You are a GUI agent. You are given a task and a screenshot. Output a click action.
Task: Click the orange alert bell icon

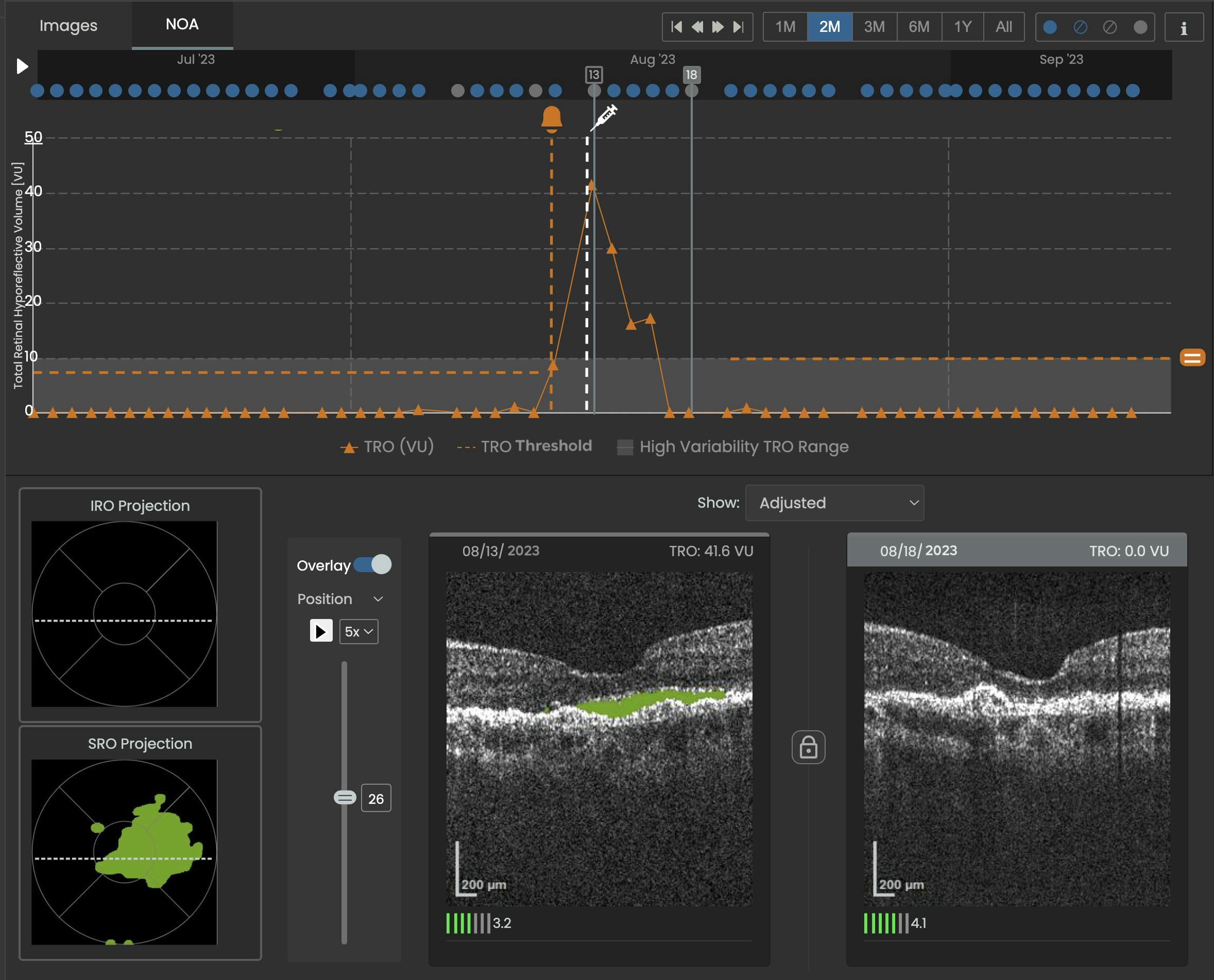click(551, 117)
